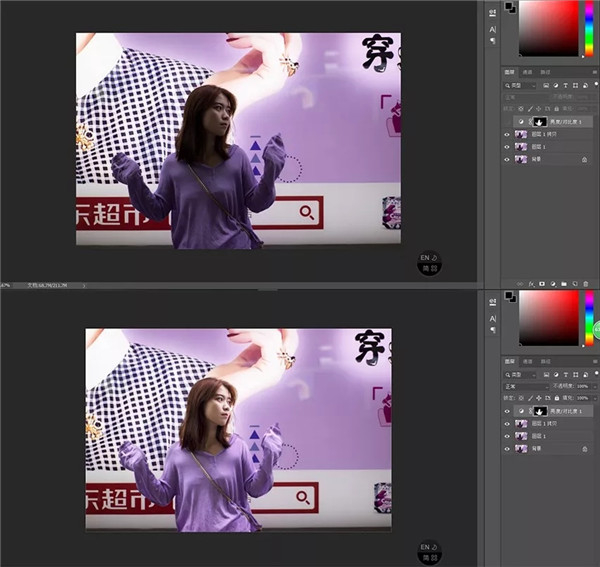Hide the 亮度/对比度 1 layer in lower panel
The height and width of the screenshot is (567, 600).
(x=508, y=411)
